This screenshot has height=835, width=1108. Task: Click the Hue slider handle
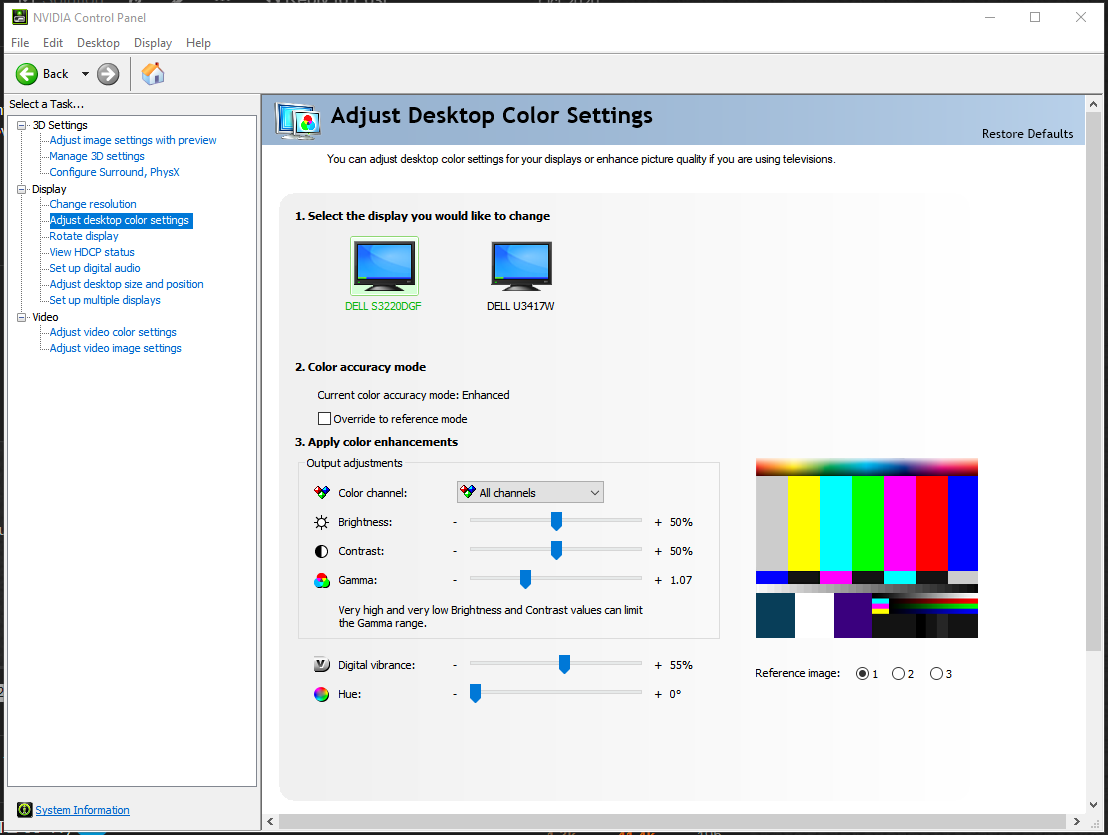[x=476, y=693]
